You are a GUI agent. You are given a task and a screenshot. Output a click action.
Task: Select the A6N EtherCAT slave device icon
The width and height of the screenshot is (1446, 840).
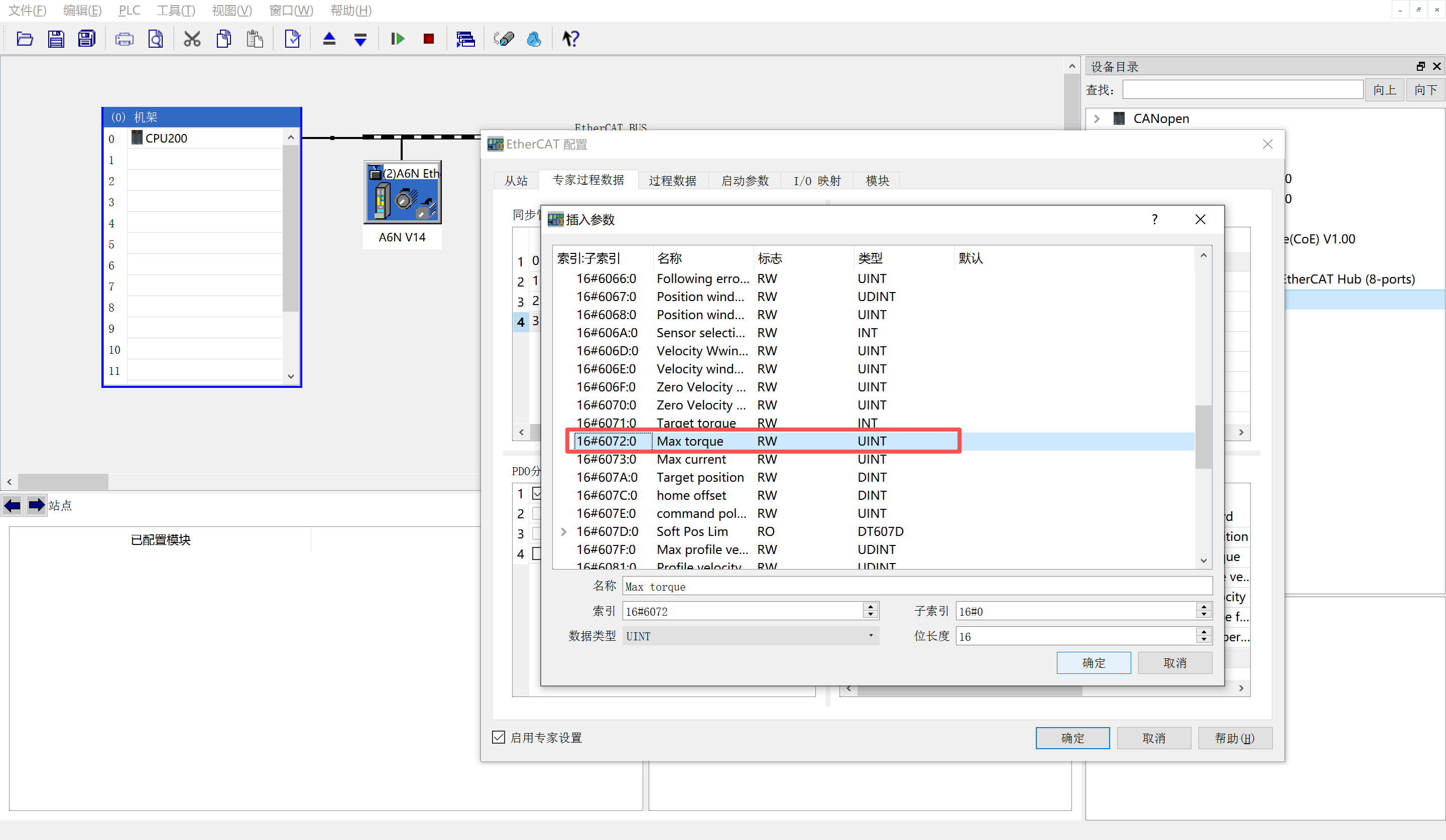tap(403, 193)
